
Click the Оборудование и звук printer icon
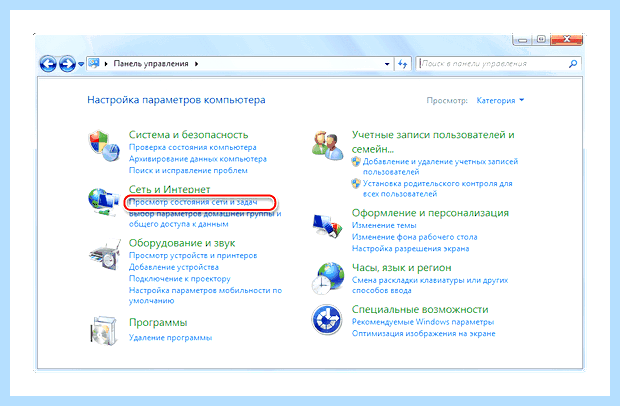click(x=104, y=254)
